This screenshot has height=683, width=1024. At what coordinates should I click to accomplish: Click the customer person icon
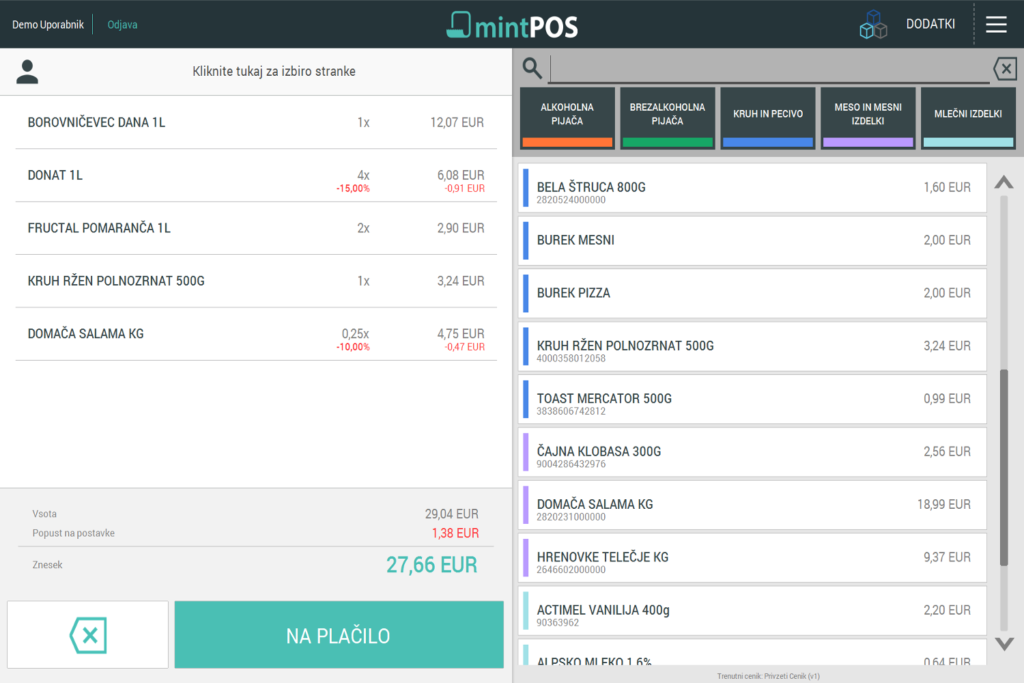[x=28, y=71]
